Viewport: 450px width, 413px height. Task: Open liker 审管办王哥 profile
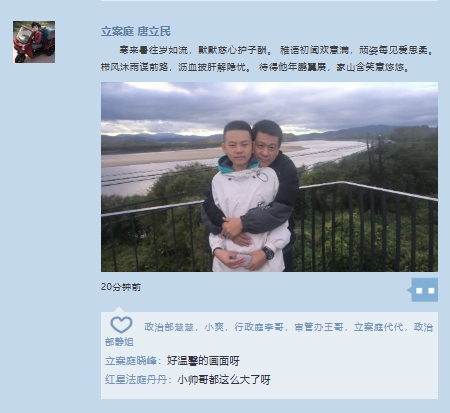(x=319, y=327)
